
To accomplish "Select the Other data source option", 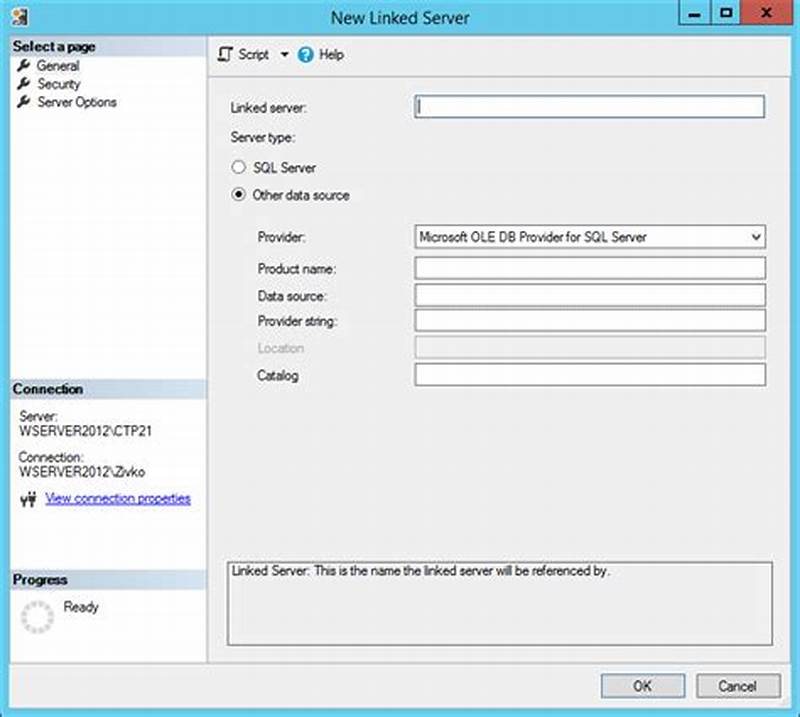I will (238, 195).
